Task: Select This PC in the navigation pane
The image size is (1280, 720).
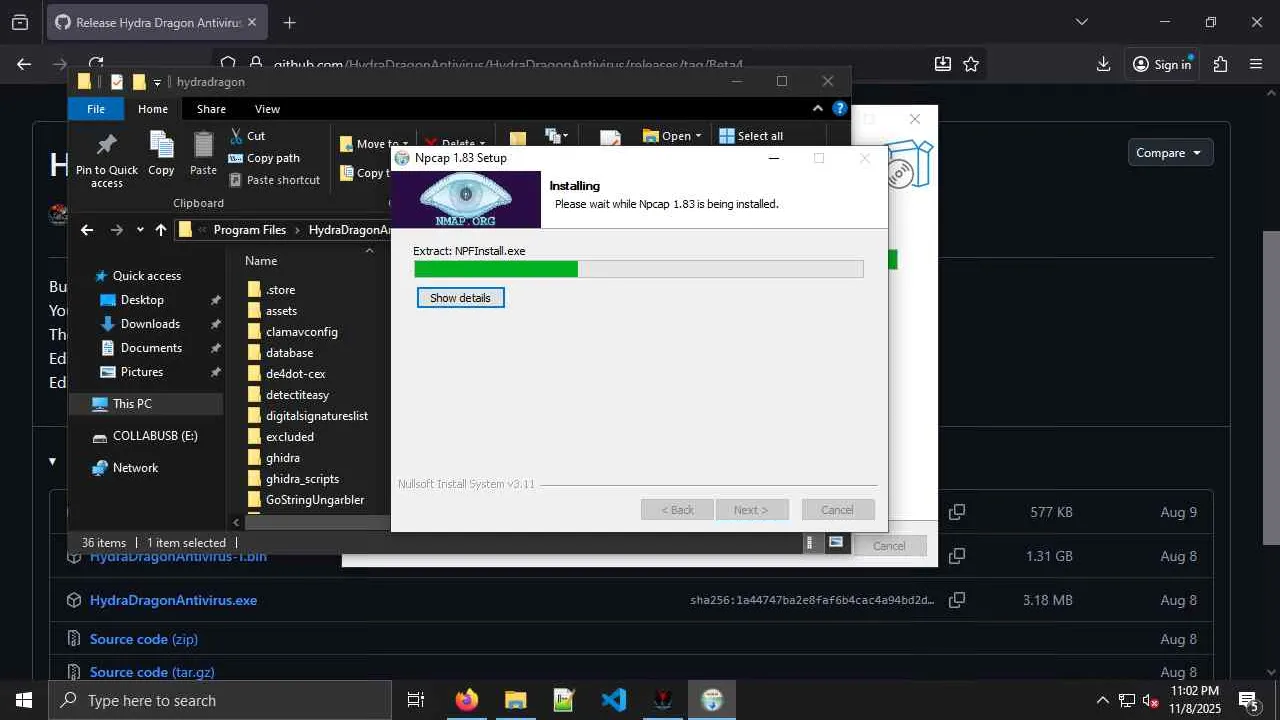Action: [x=132, y=404]
